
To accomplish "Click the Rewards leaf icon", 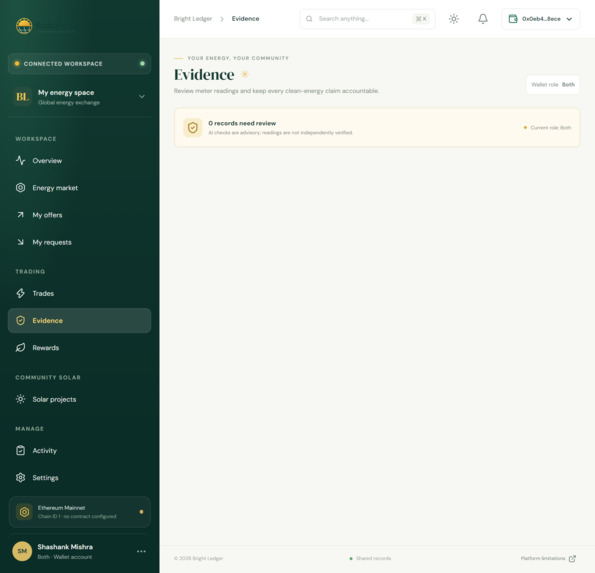I will [20, 348].
